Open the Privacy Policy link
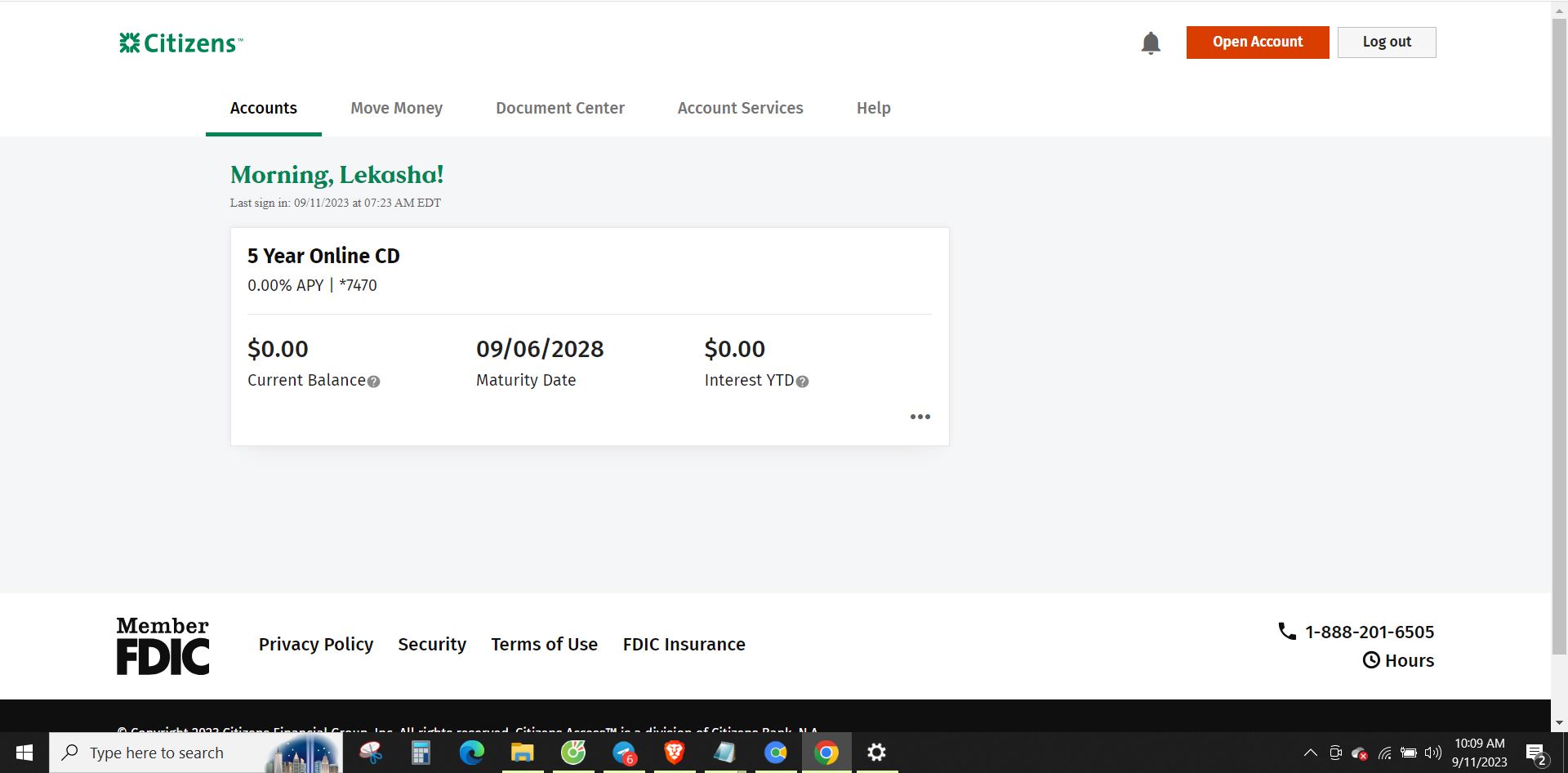This screenshot has height=773, width=1568. point(315,644)
